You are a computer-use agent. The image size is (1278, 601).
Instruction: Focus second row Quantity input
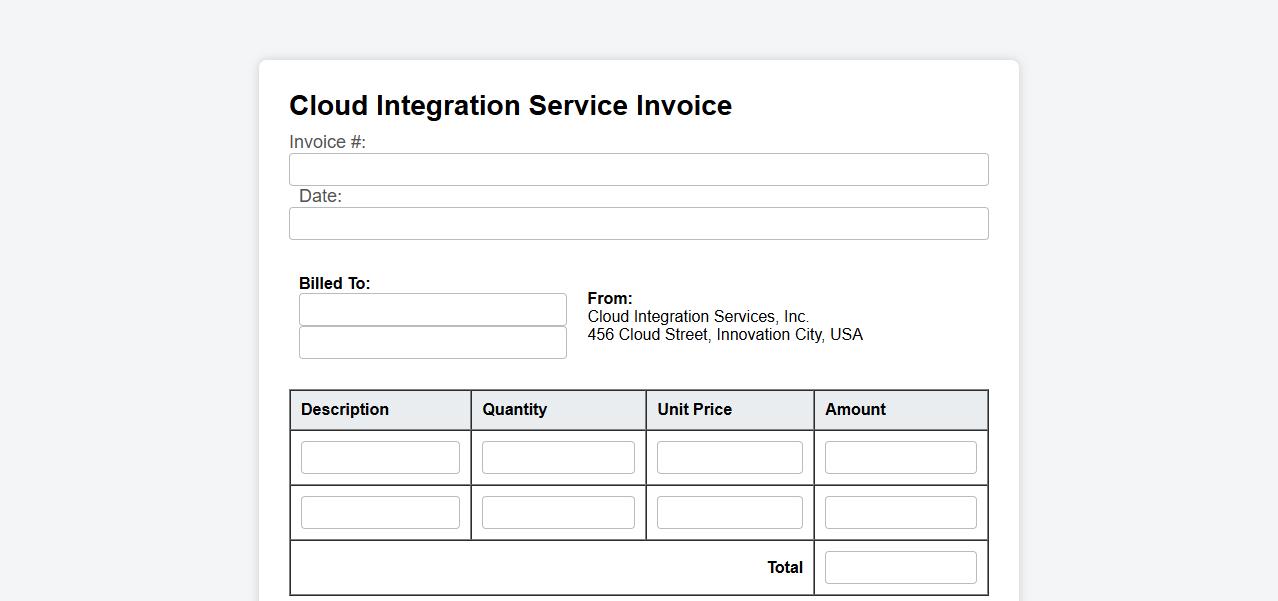(558, 513)
